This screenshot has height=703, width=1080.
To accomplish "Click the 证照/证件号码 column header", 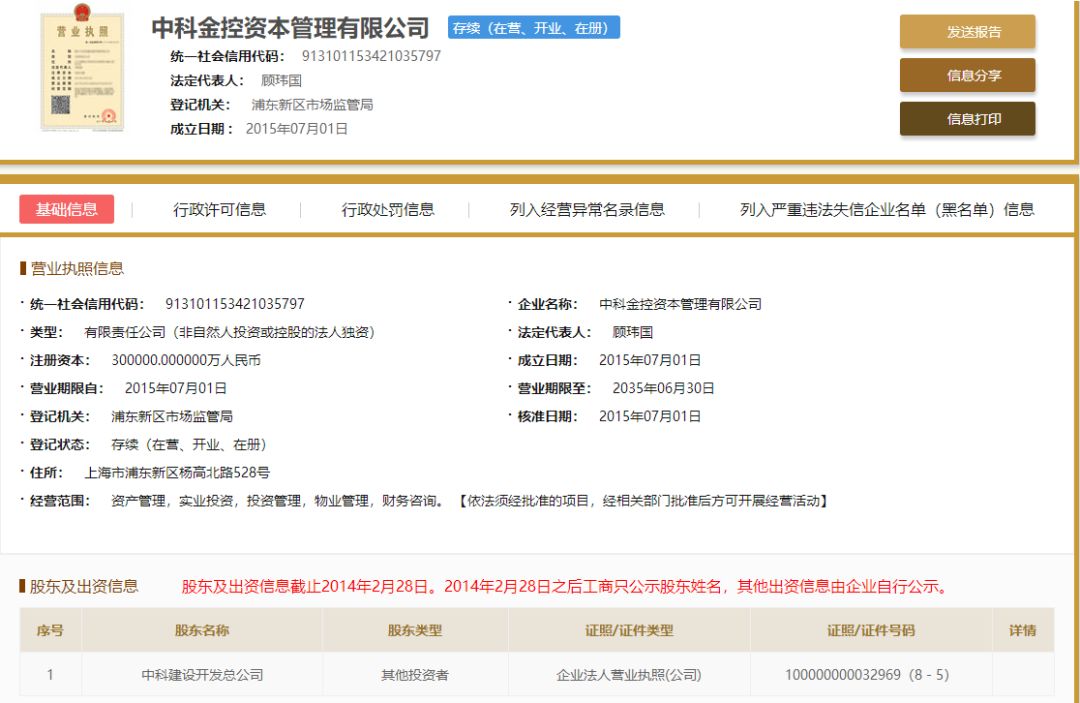I will click(870, 630).
